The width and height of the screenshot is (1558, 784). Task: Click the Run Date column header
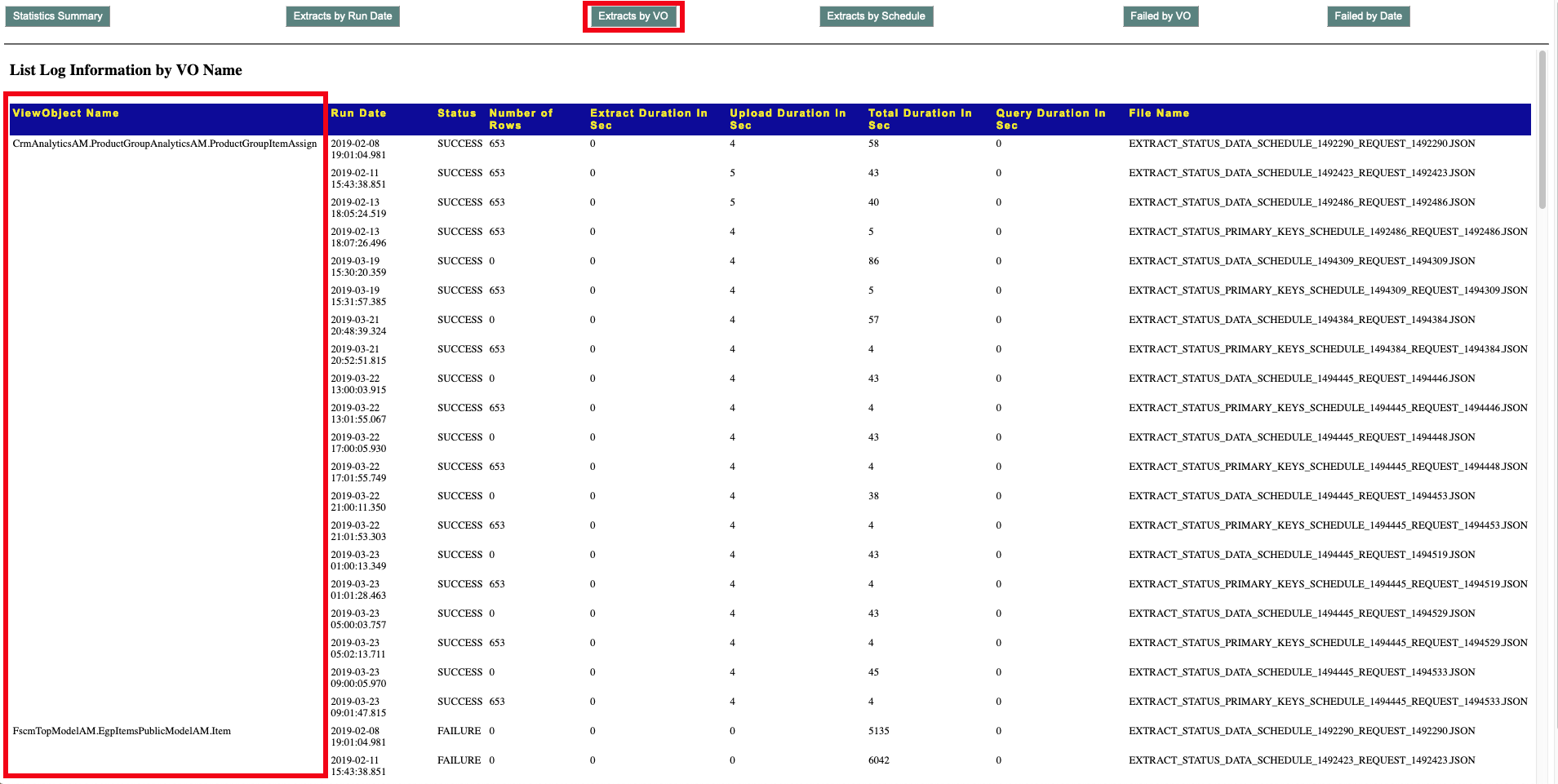coord(358,113)
